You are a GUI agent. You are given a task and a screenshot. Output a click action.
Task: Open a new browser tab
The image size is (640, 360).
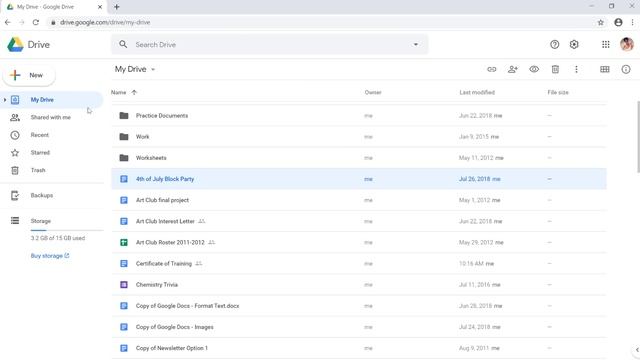coord(117,7)
